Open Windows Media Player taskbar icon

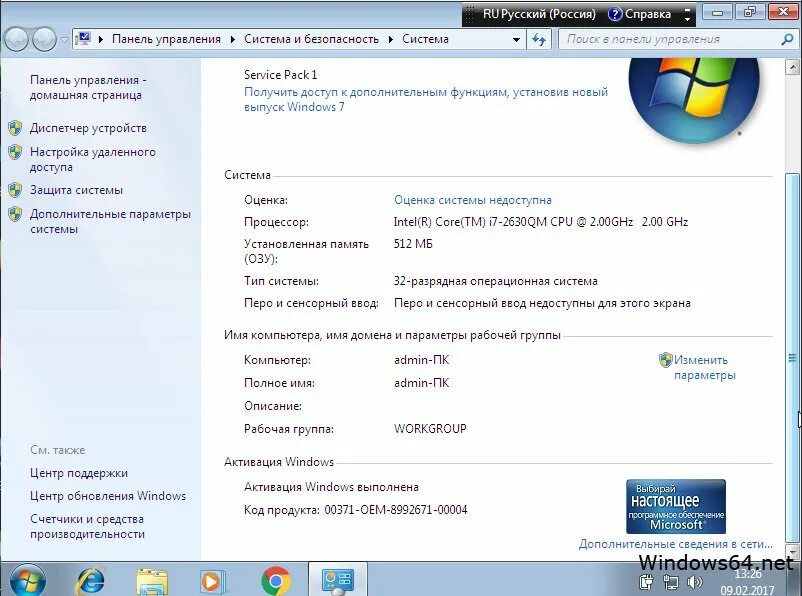point(211,582)
